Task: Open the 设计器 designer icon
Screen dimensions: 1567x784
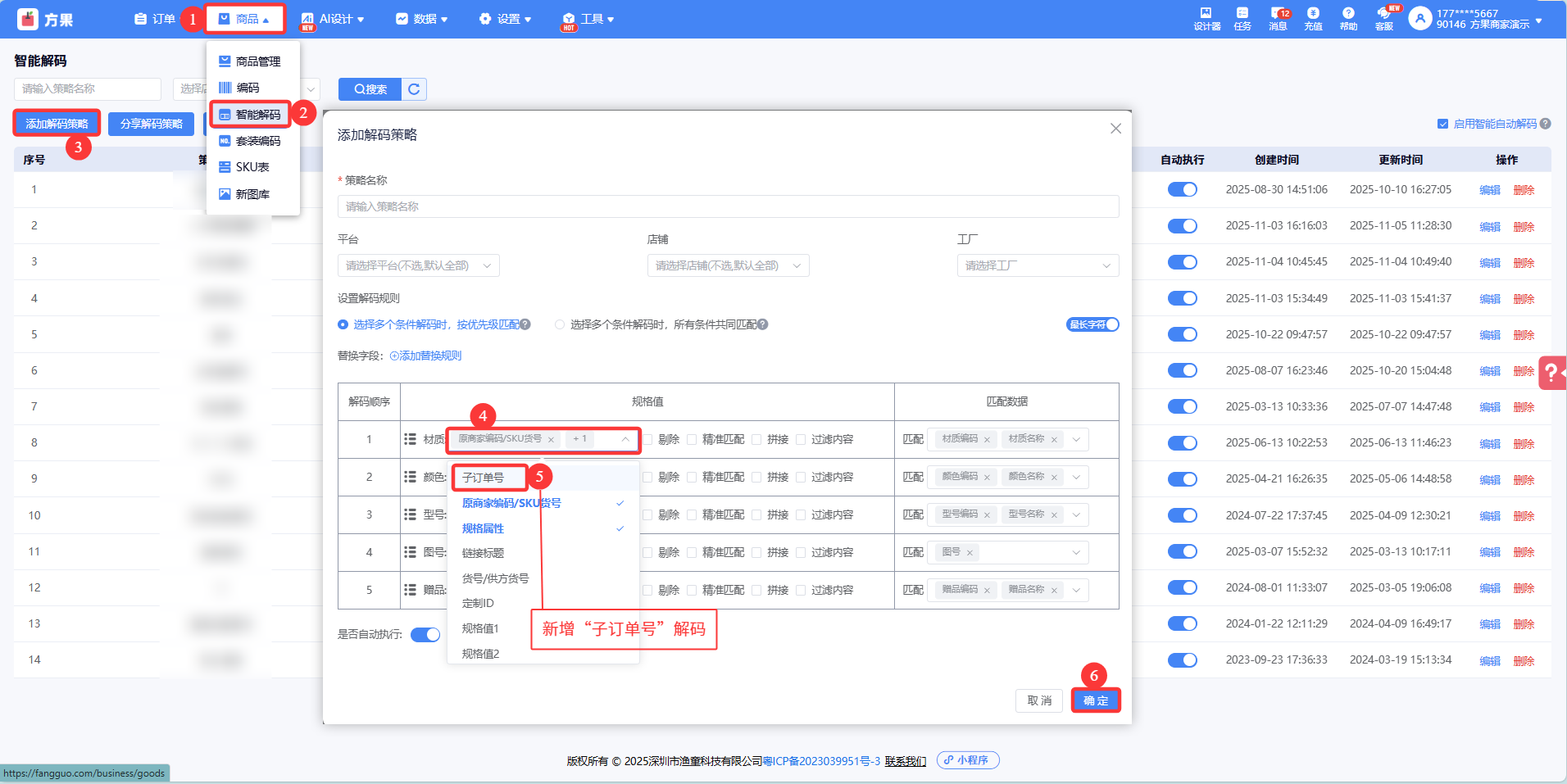Action: tap(1206, 18)
